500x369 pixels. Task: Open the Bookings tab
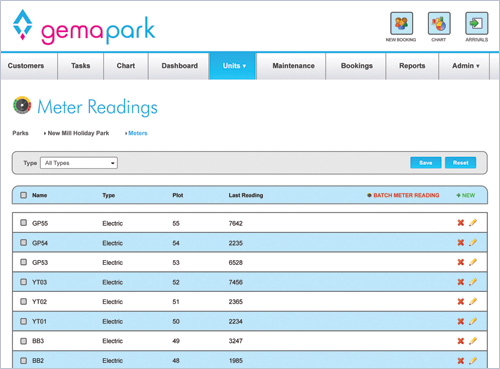(357, 66)
